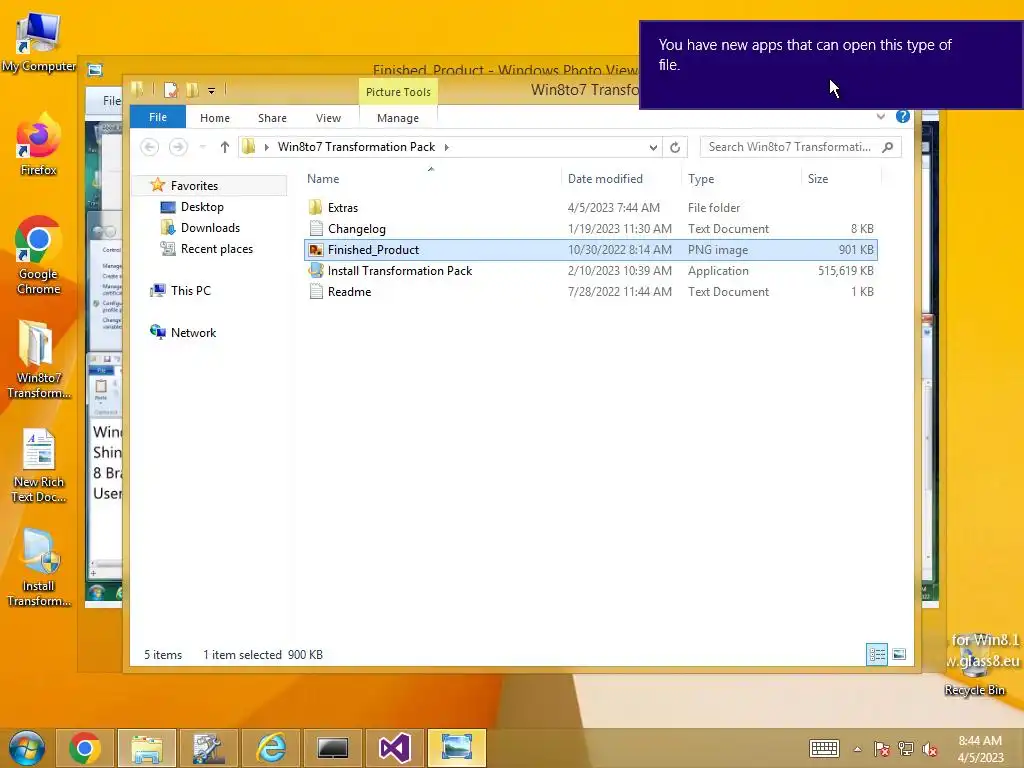Open Google Chrome desktop shortcut
The width and height of the screenshot is (1024, 768).
point(38,256)
